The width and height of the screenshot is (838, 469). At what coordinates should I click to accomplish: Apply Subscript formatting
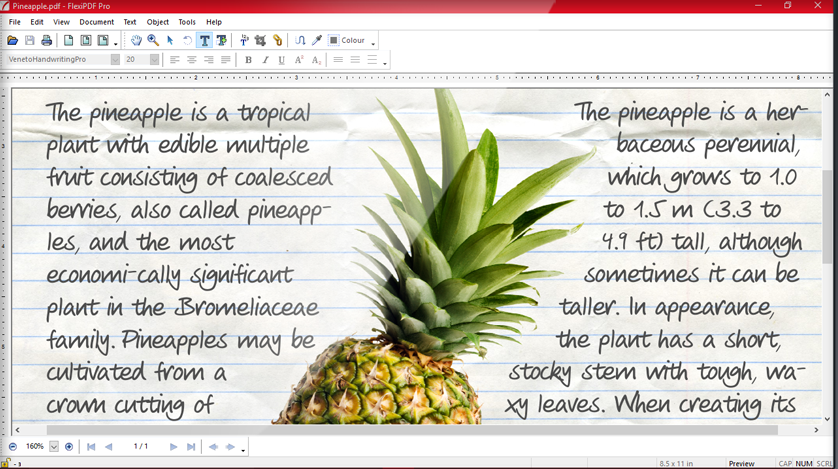(x=316, y=60)
